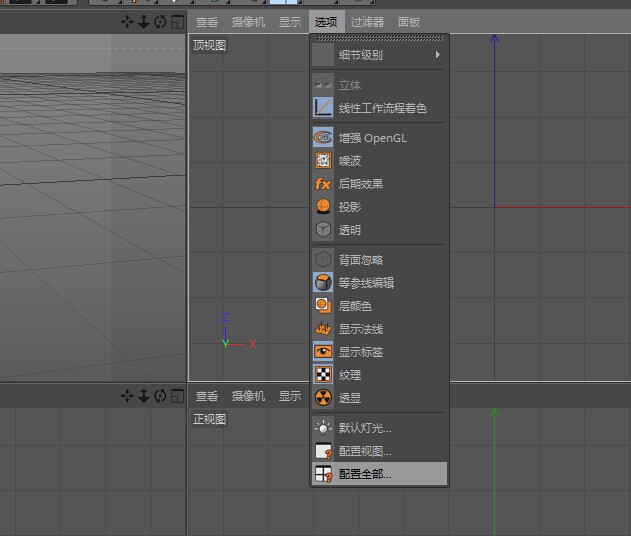Select 透显 menu entry text

pyautogui.click(x=350, y=398)
